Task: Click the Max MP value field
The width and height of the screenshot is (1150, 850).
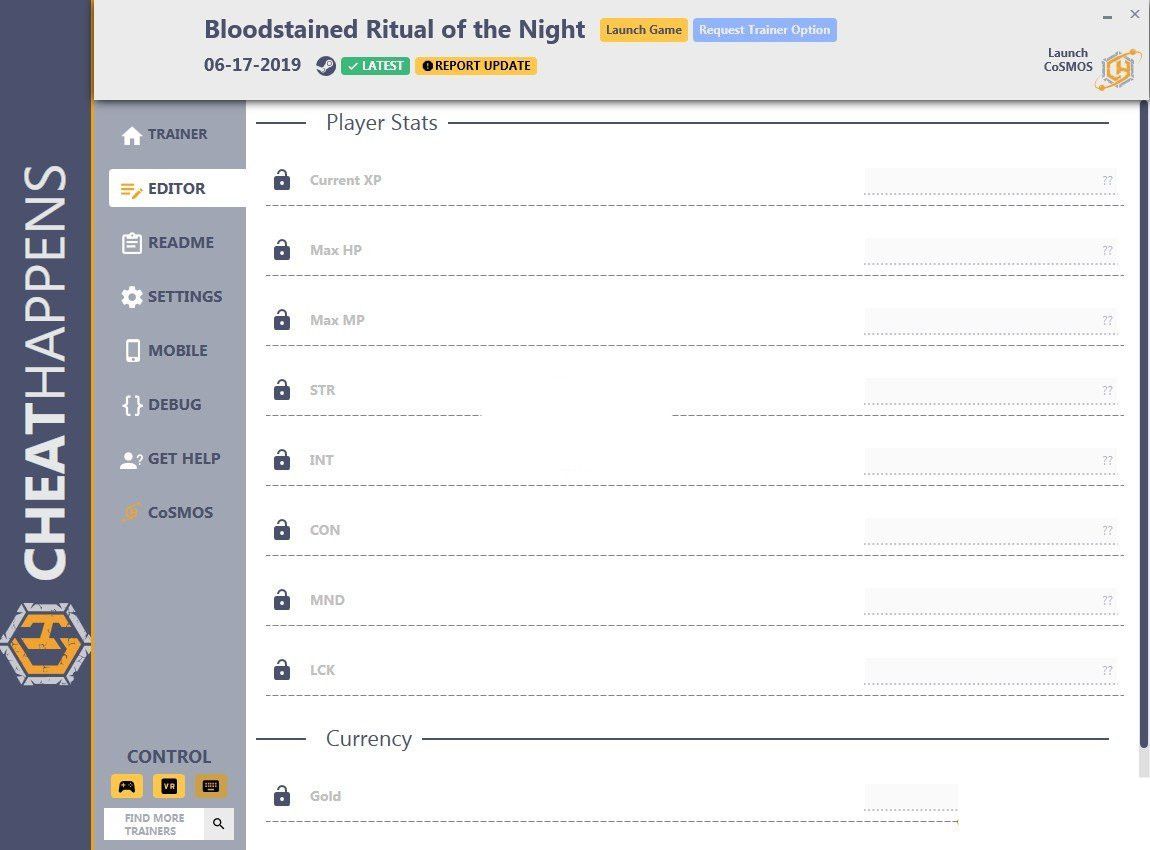Action: [990, 321]
